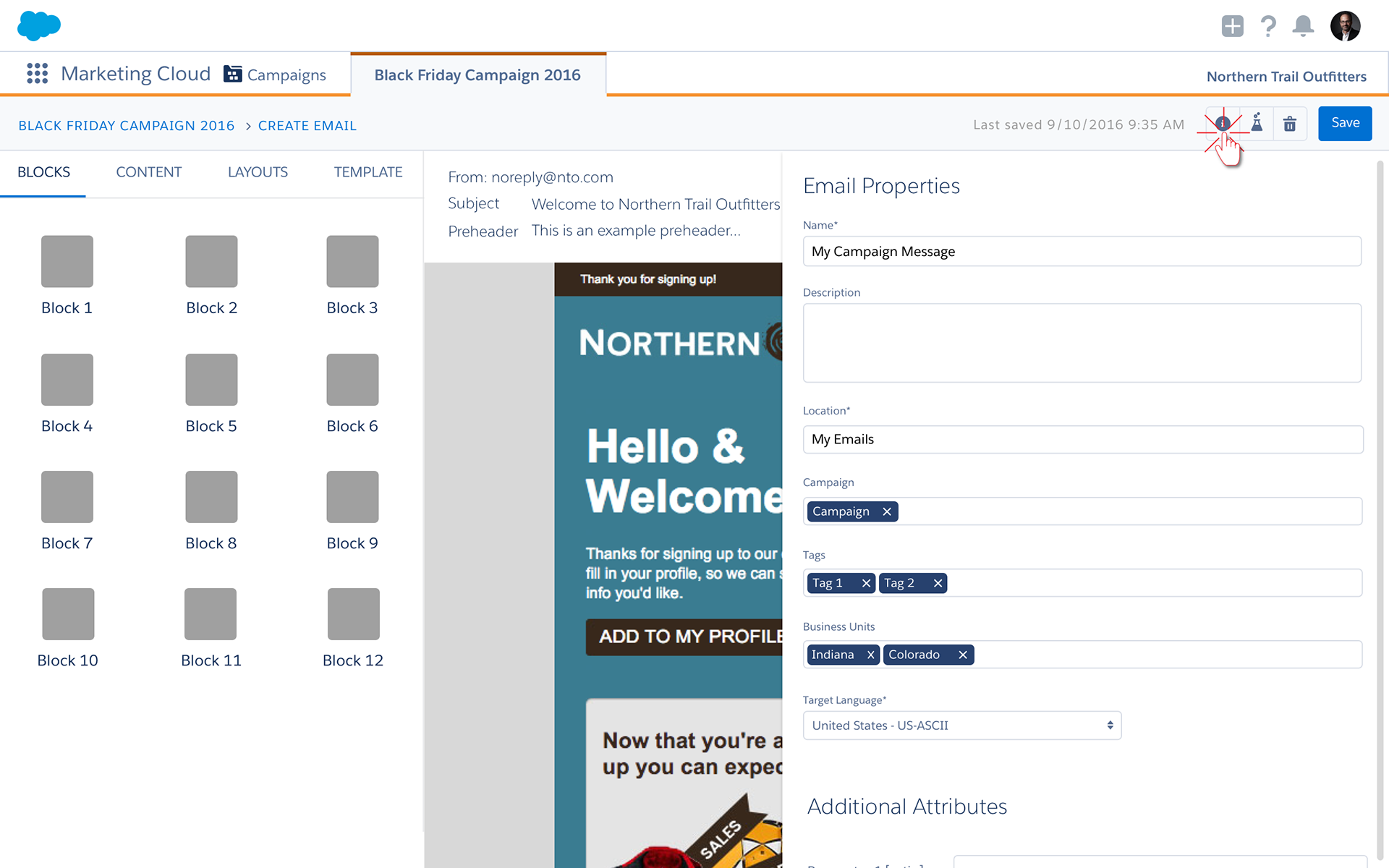Click the Location field My Emails

(1083, 439)
